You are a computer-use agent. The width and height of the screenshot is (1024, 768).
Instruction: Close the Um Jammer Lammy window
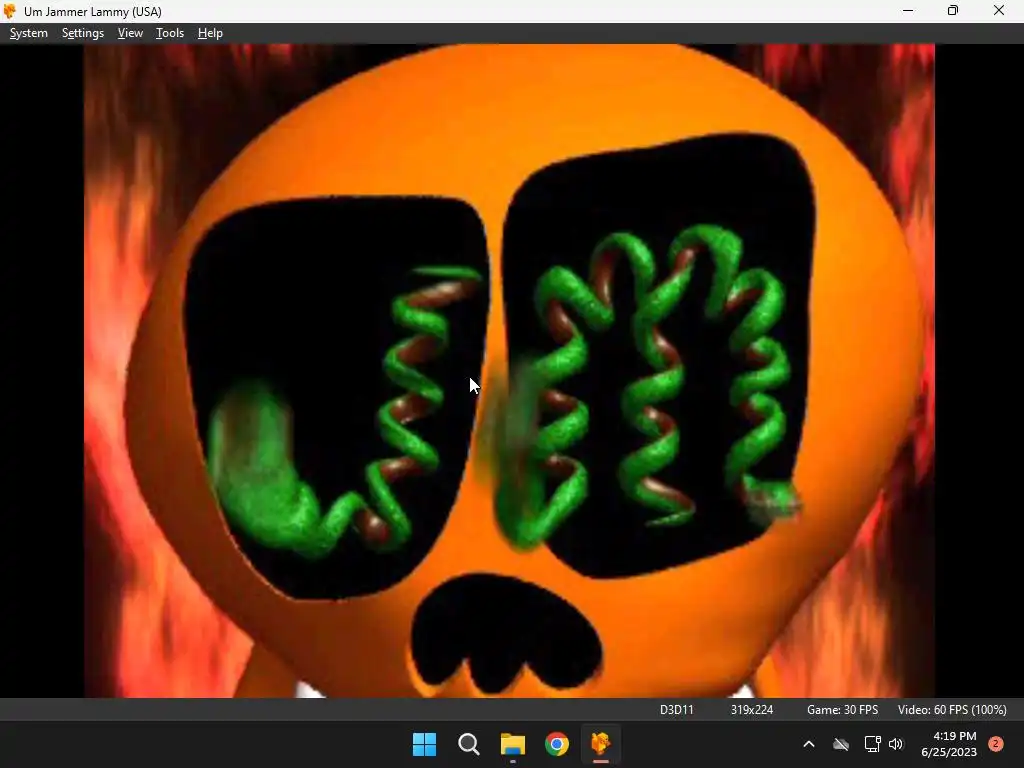tap(999, 11)
